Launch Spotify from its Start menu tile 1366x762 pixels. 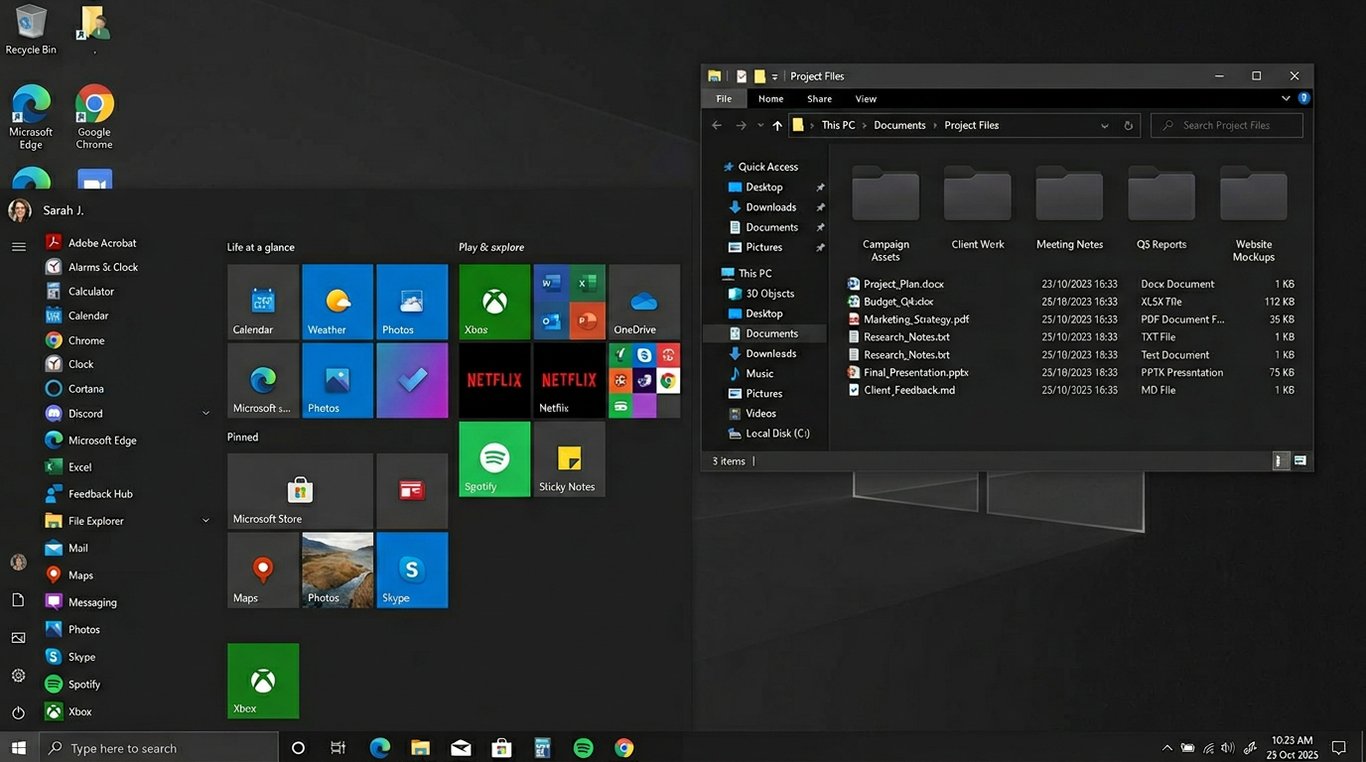(494, 459)
